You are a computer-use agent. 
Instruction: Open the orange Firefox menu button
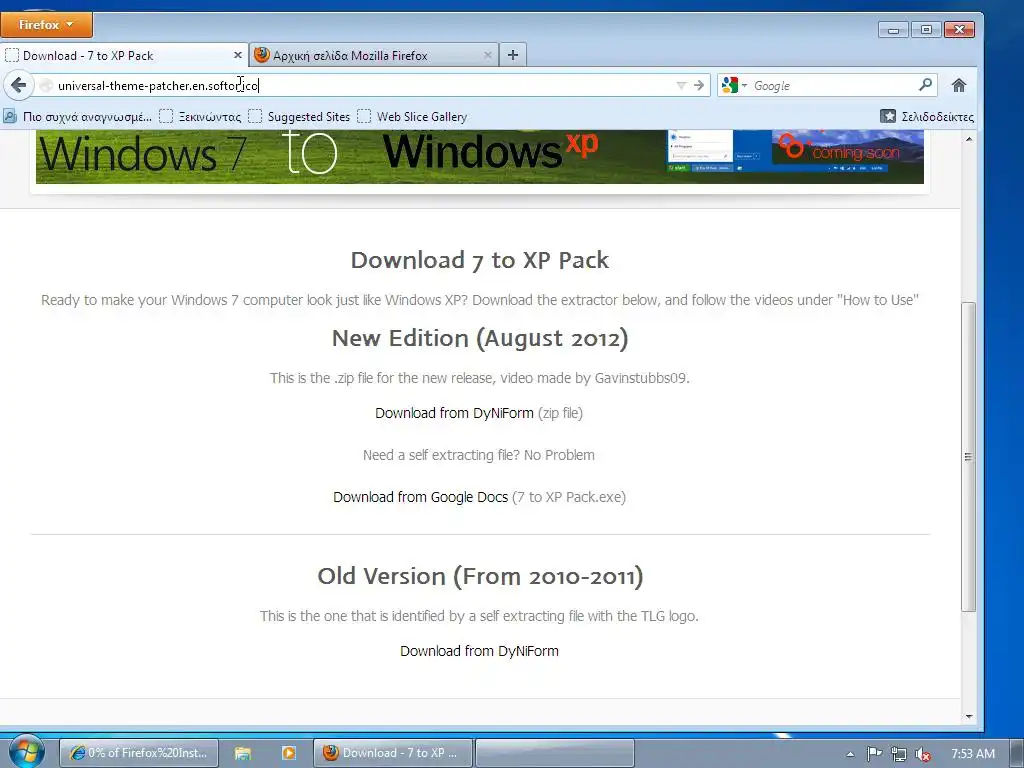[x=46, y=25]
